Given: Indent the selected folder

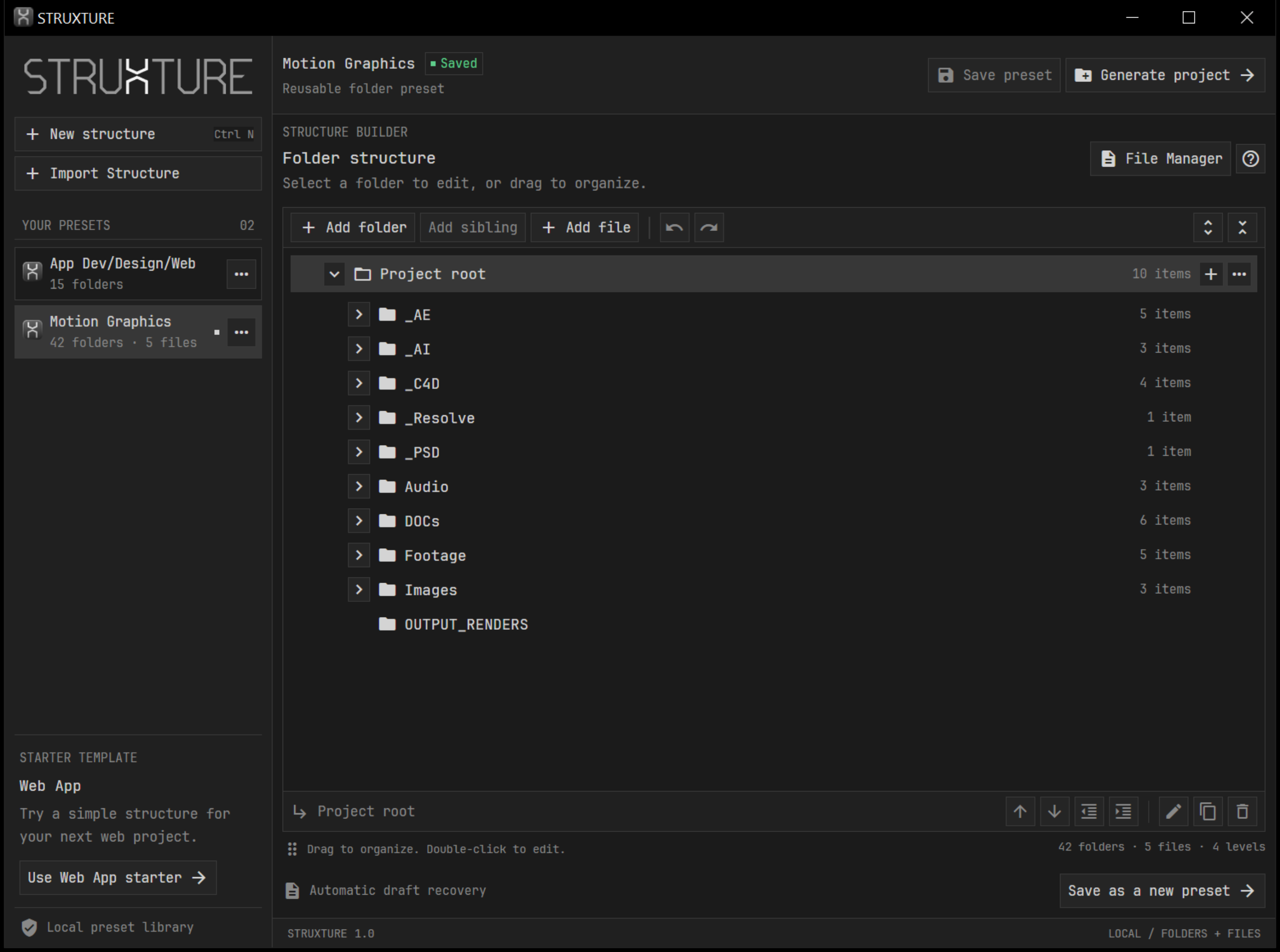Looking at the screenshot, I should [x=1123, y=811].
